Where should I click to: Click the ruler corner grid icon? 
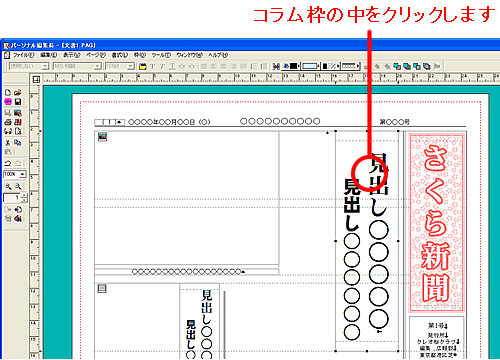coord(36,79)
